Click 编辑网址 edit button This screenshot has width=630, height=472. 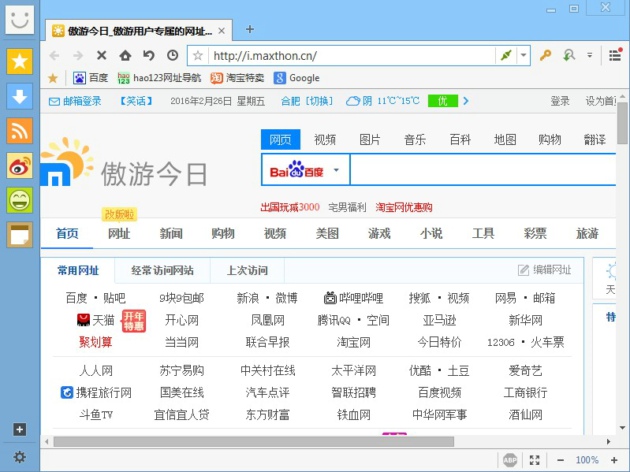click(x=544, y=270)
